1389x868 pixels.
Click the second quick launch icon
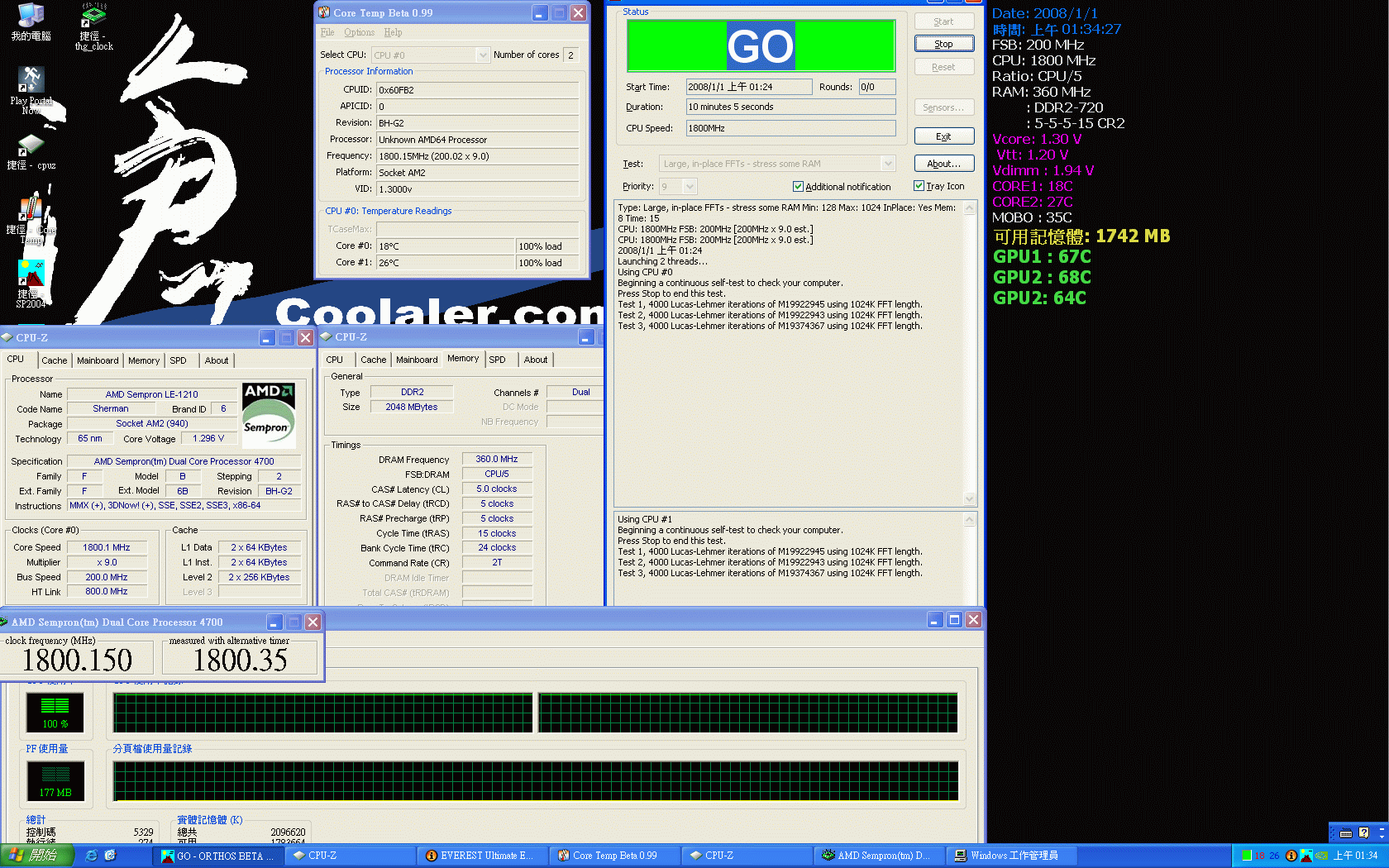110,856
